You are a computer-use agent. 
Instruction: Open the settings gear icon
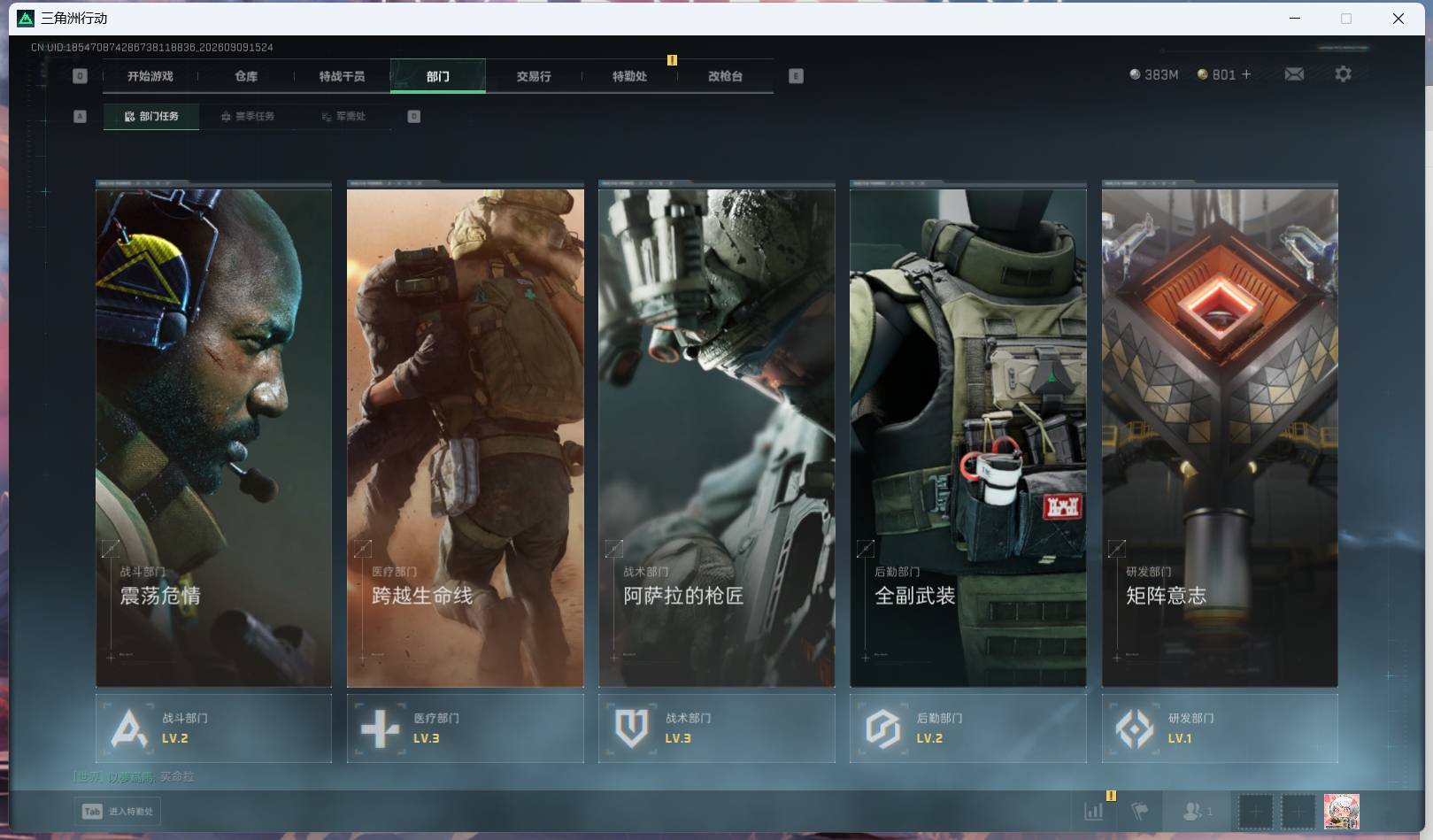[x=1343, y=74]
